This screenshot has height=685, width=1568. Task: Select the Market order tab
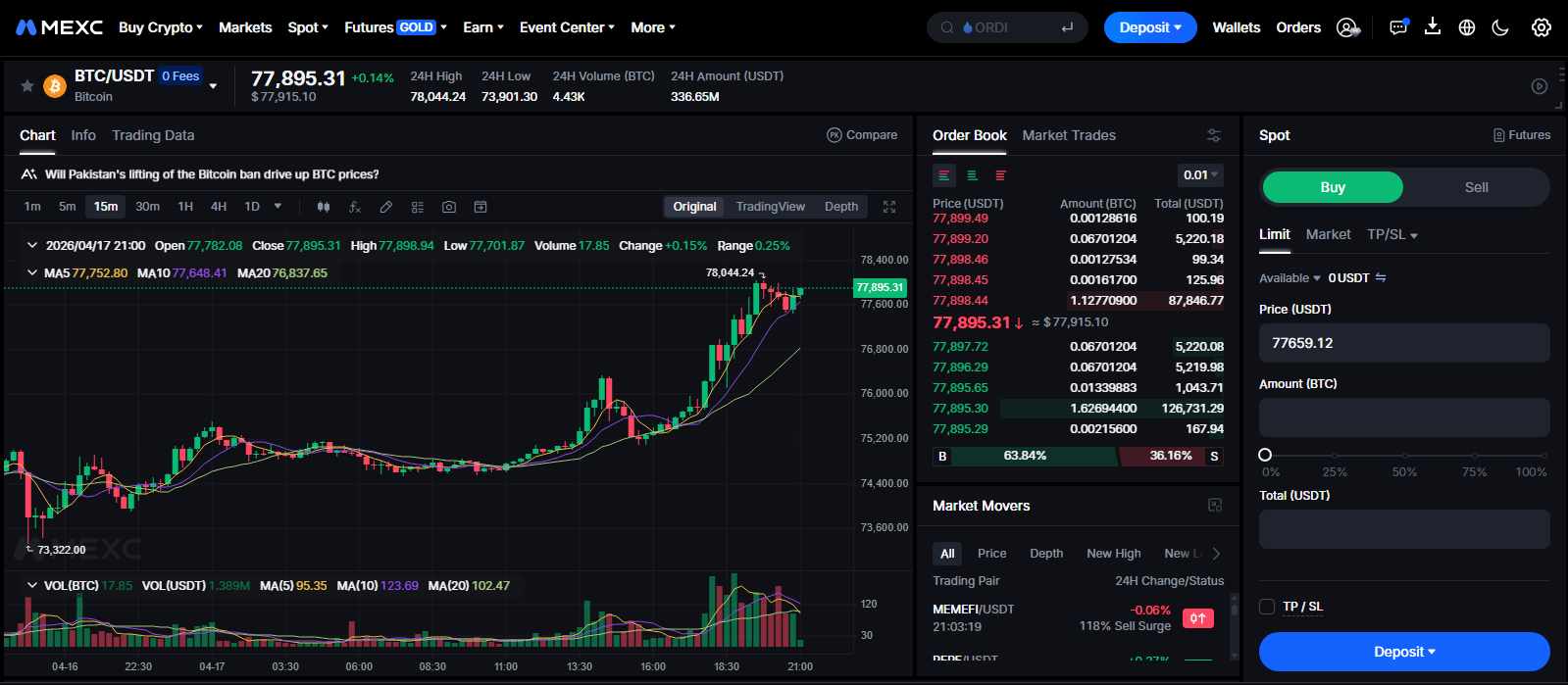click(x=1328, y=234)
